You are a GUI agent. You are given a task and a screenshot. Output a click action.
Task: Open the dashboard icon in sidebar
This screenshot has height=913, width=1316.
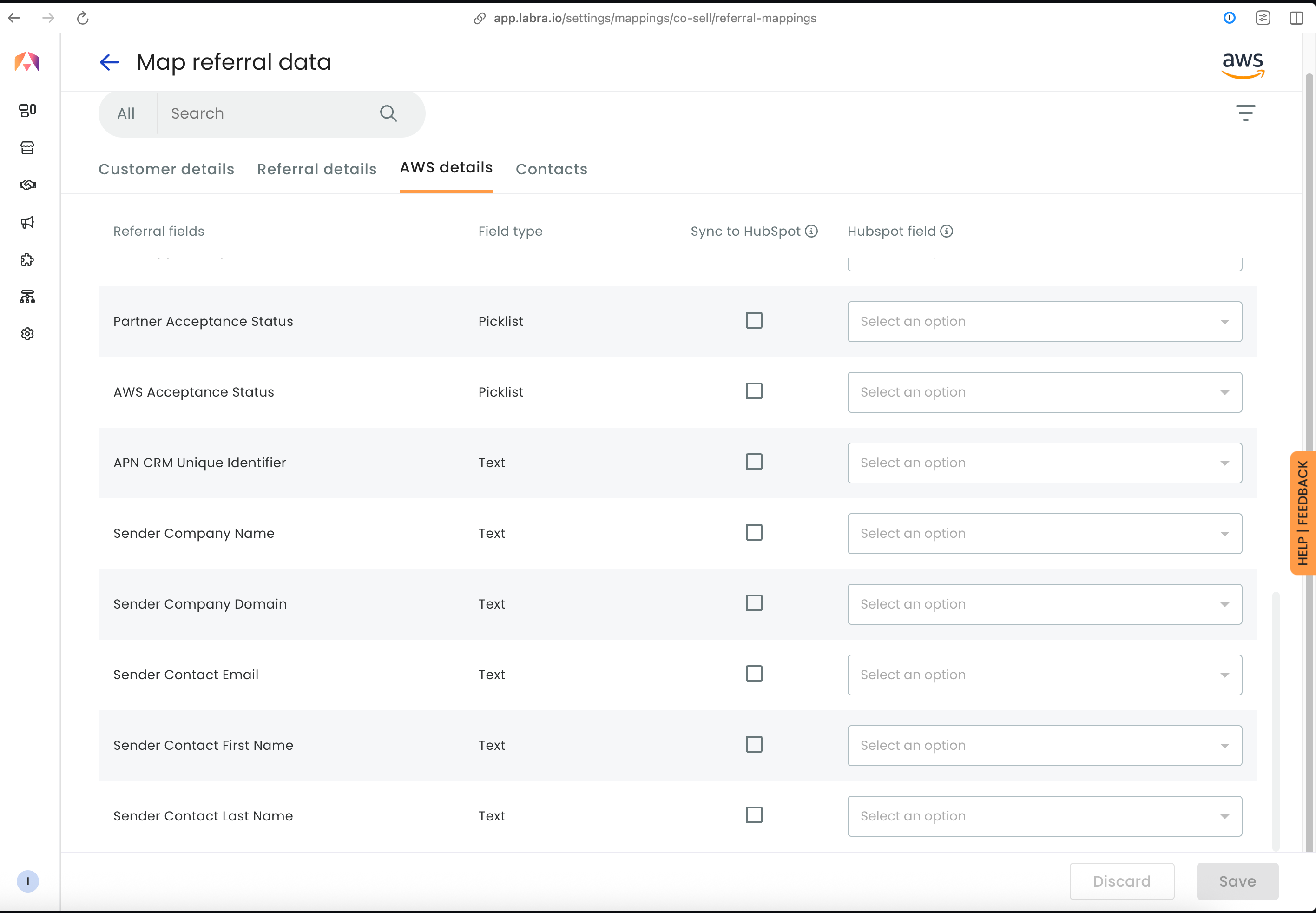pyautogui.click(x=27, y=111)
